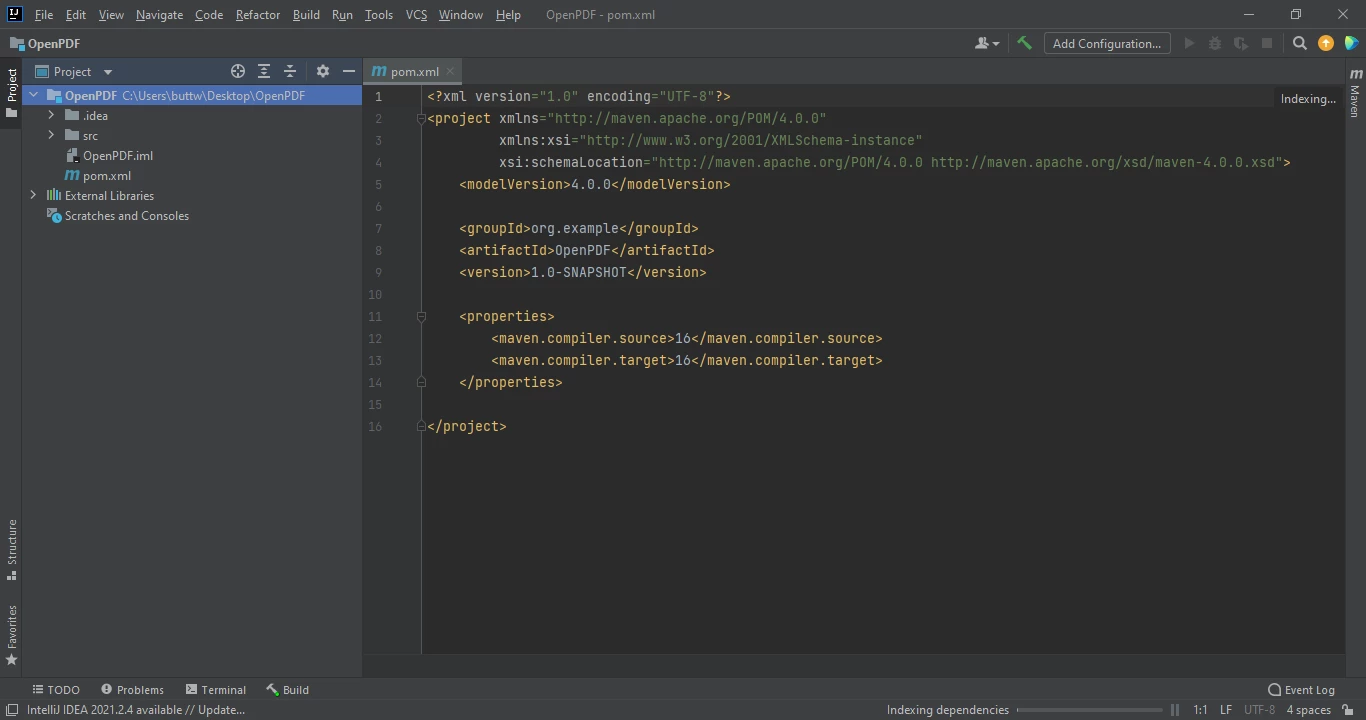Screen dimensions: 1366x720
Task: Pause the indexing progress
Action: (x=1175, y=710)
